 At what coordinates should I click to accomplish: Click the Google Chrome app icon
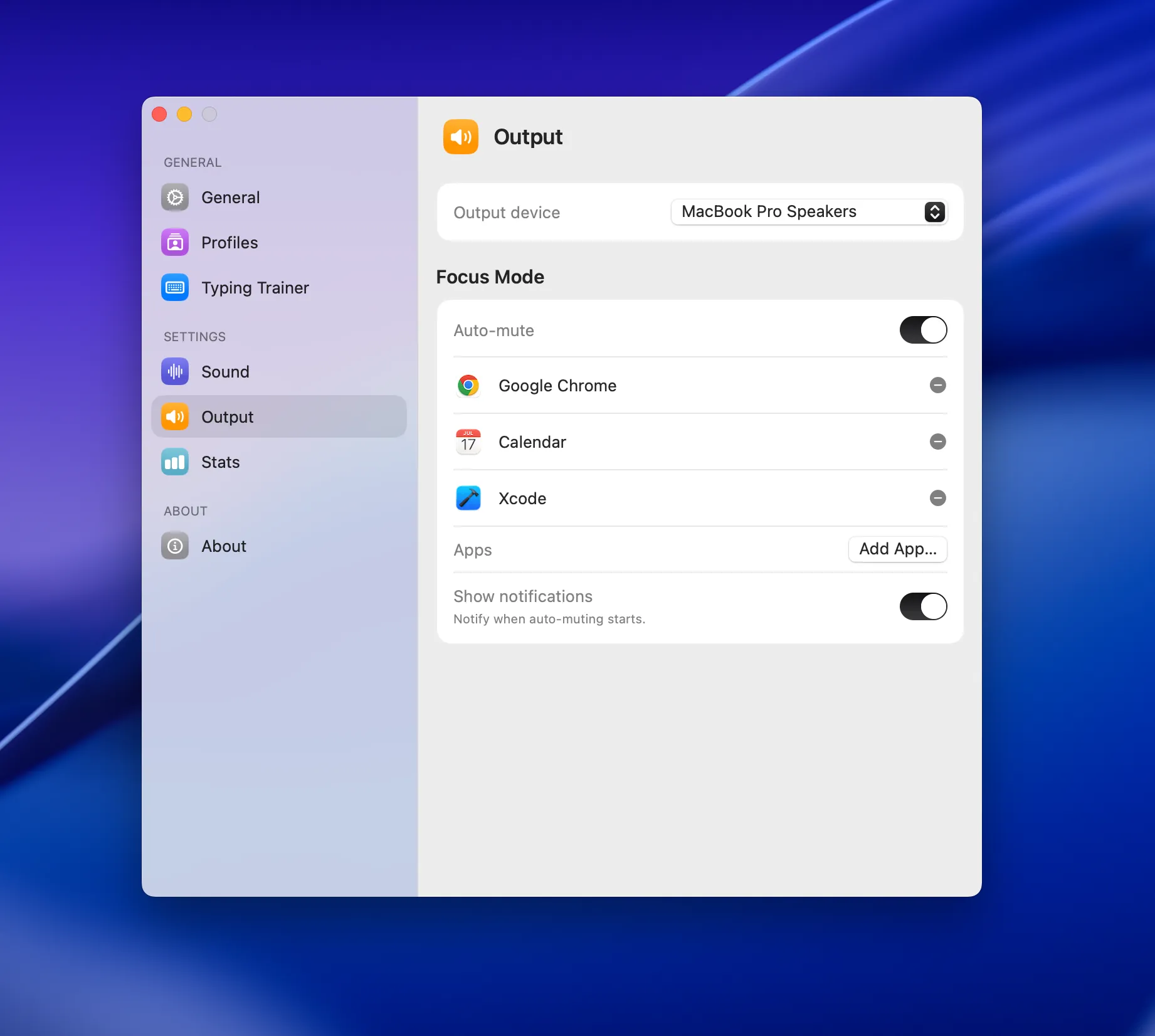(x=468, y=385)
